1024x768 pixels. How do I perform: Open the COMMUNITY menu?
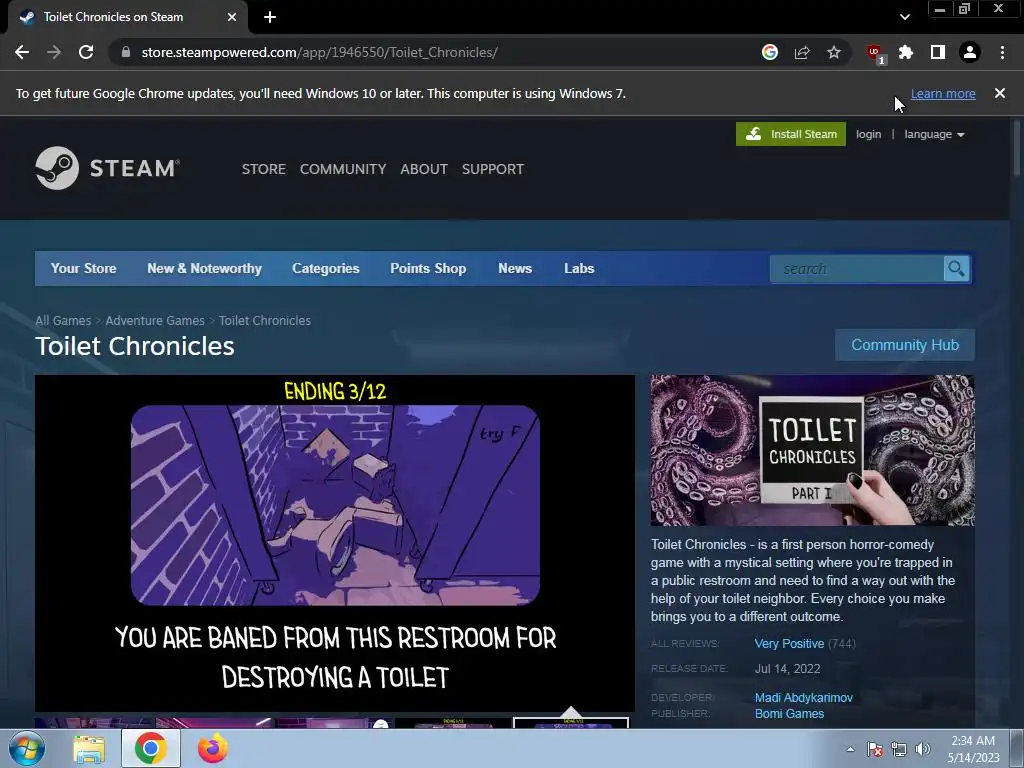[x=343, y=169]
